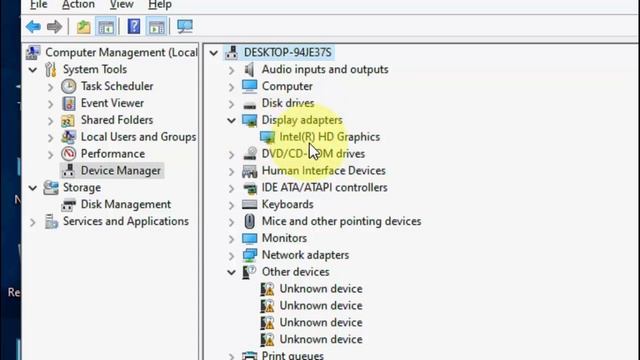Click the Forward arrow toolbar icon
Viewport: 640px width, 360px height.
[54, 27]
